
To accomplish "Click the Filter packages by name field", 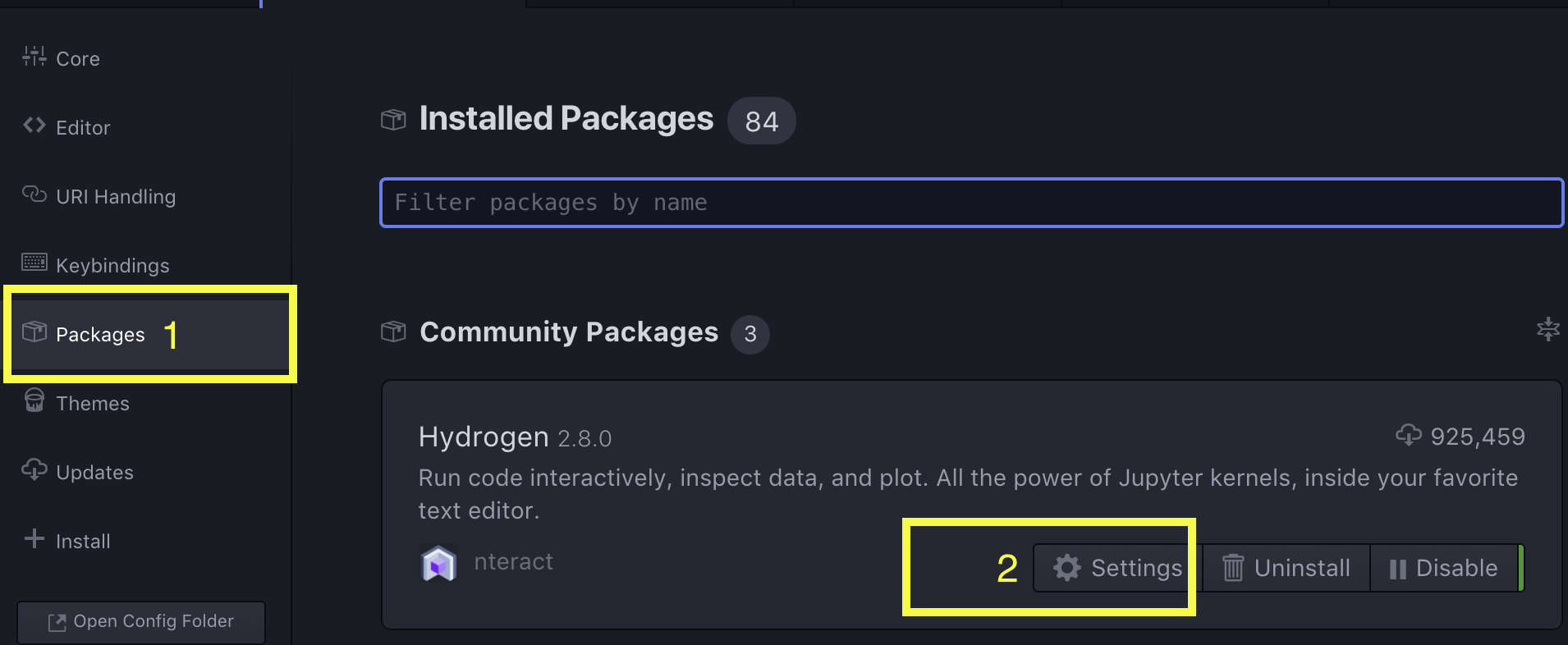I will coord(971,203).
